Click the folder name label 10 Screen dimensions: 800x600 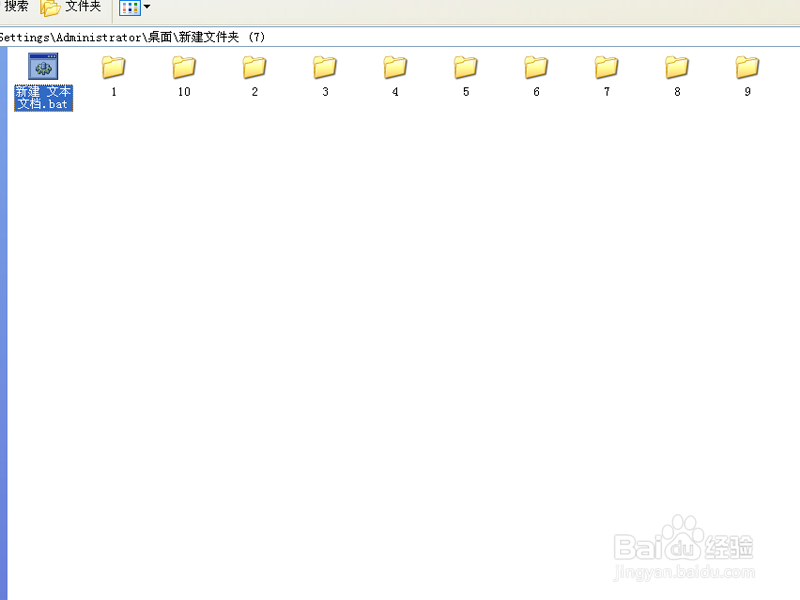coord(184,92)
